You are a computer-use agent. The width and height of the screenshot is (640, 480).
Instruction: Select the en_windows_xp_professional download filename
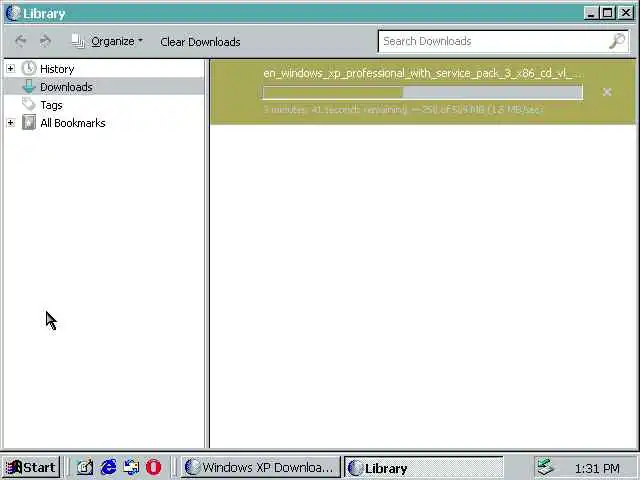(423, 73)
